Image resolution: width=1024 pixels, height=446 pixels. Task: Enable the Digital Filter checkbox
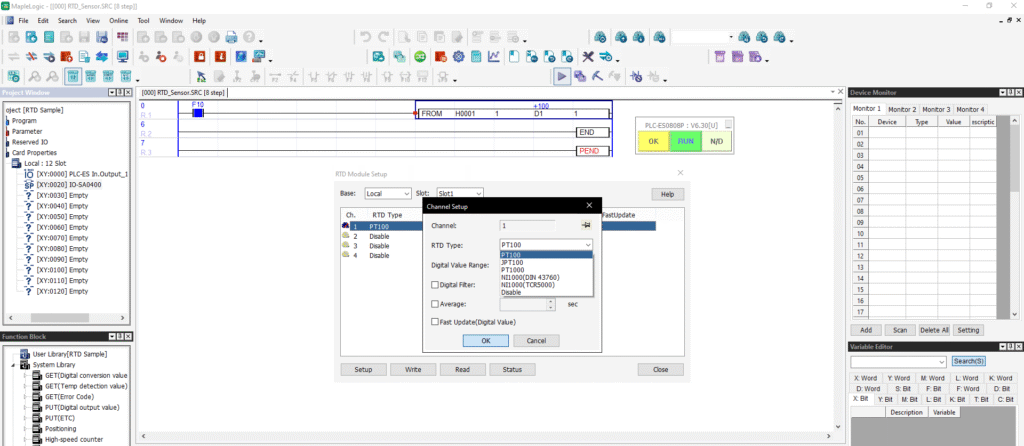click(x=435, y=285)
